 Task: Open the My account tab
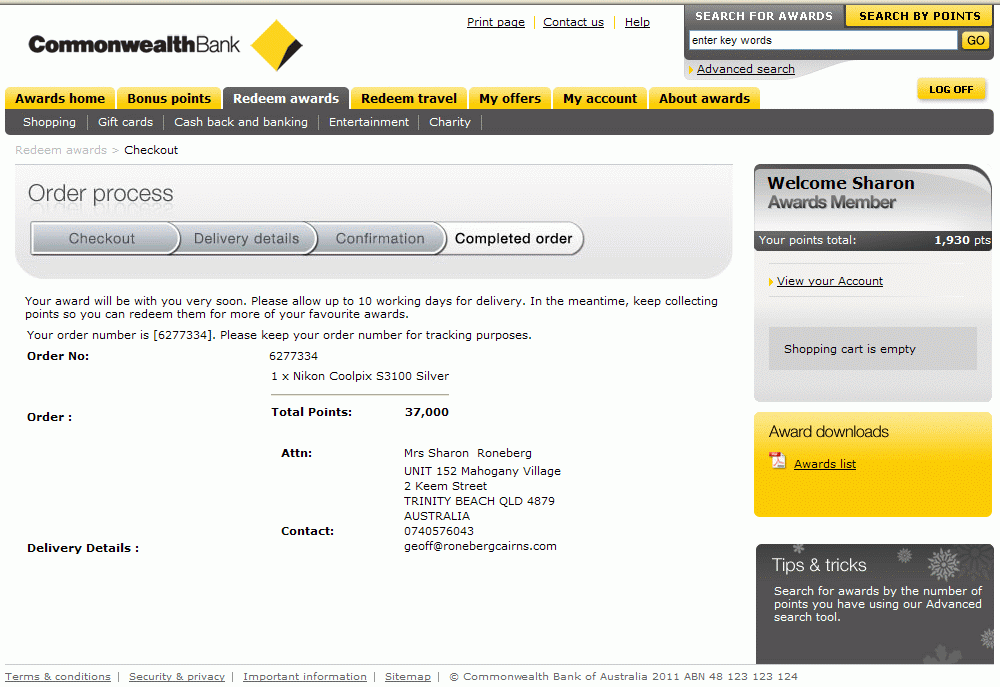[599, 98]
